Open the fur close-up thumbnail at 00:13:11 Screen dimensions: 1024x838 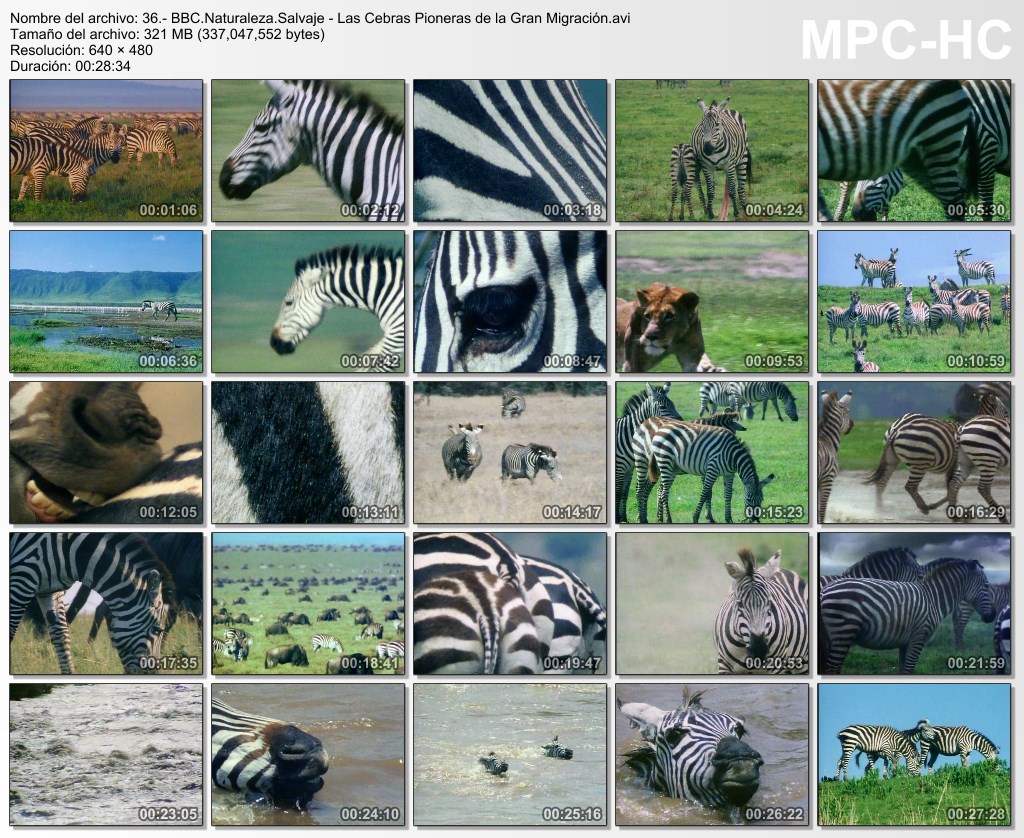tap(308, 453)
